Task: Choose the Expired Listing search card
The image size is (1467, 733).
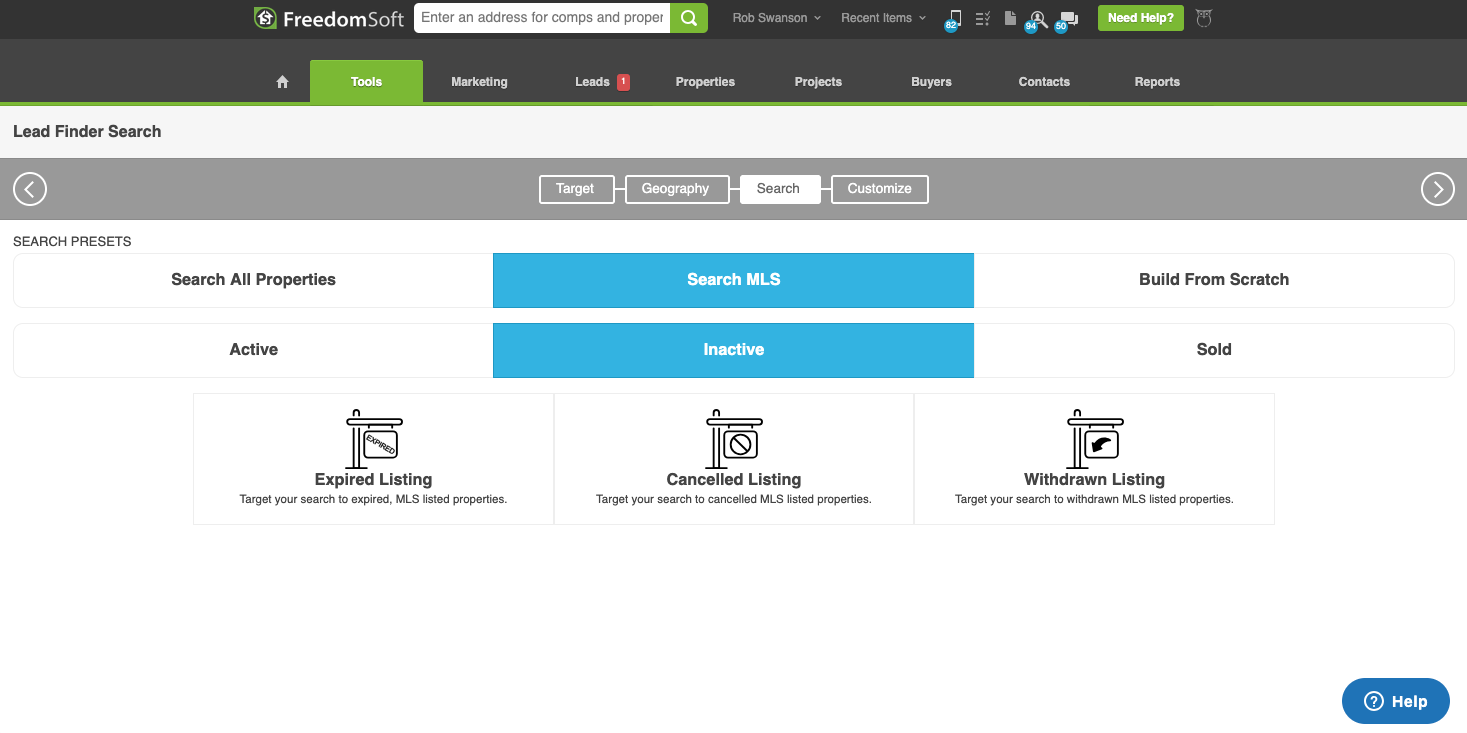Action: [373, 458]
